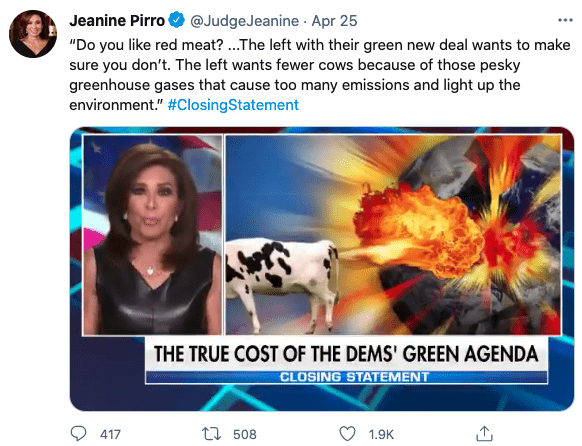582x446 pixels.
Task: Play the video on the host's frame
Action: pyautogui.click(x=153, y=235)
